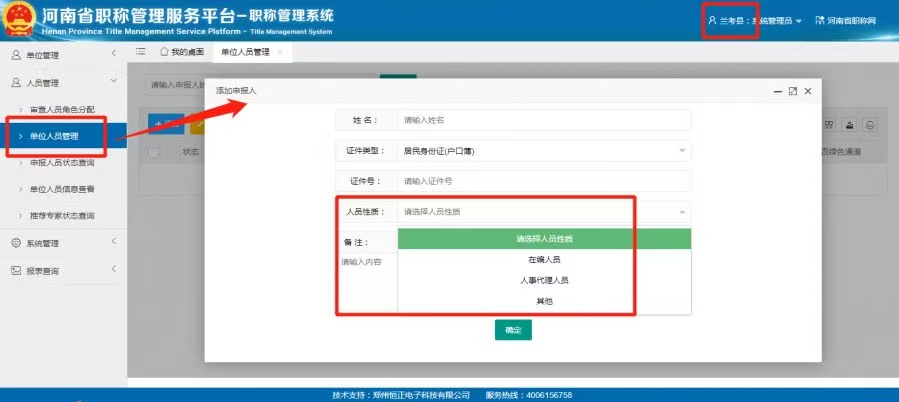Click the 证件号 input field

pyautogui.click(x=544, y=181)
